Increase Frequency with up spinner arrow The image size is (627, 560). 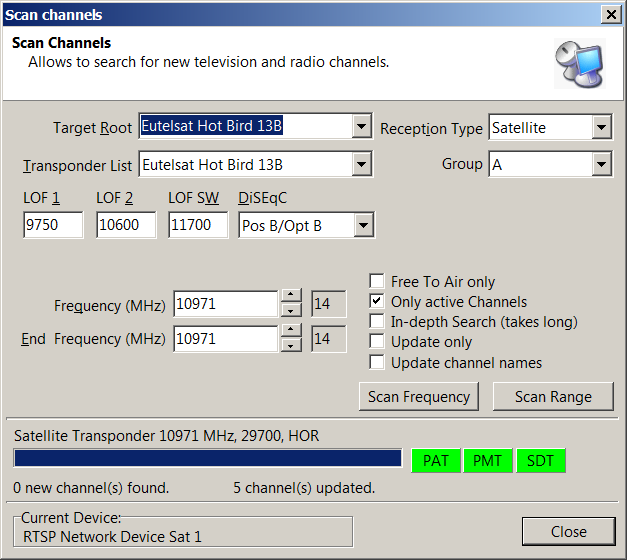click(x=291, y=296)
